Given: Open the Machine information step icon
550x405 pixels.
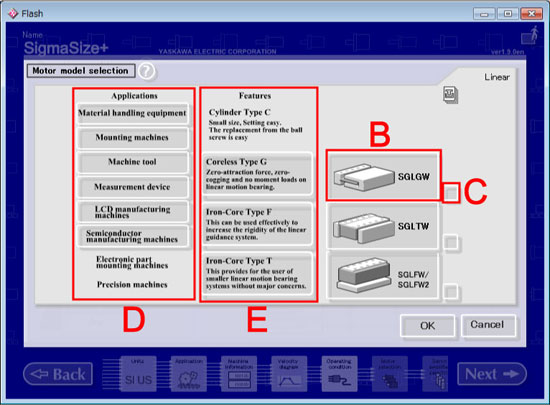Looking at the screenshot, I should (x=239, y=374).
